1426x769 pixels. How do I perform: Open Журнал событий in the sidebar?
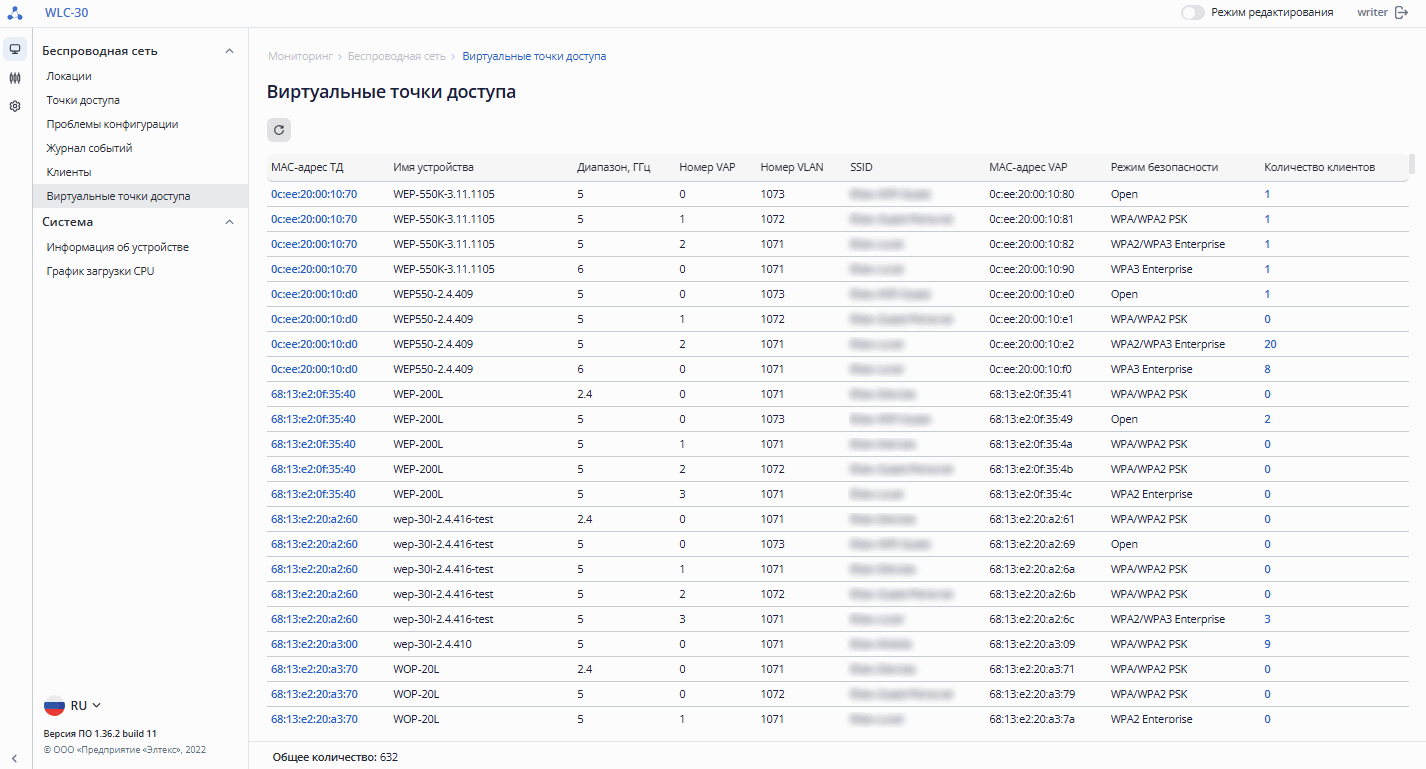click(89, 148)
